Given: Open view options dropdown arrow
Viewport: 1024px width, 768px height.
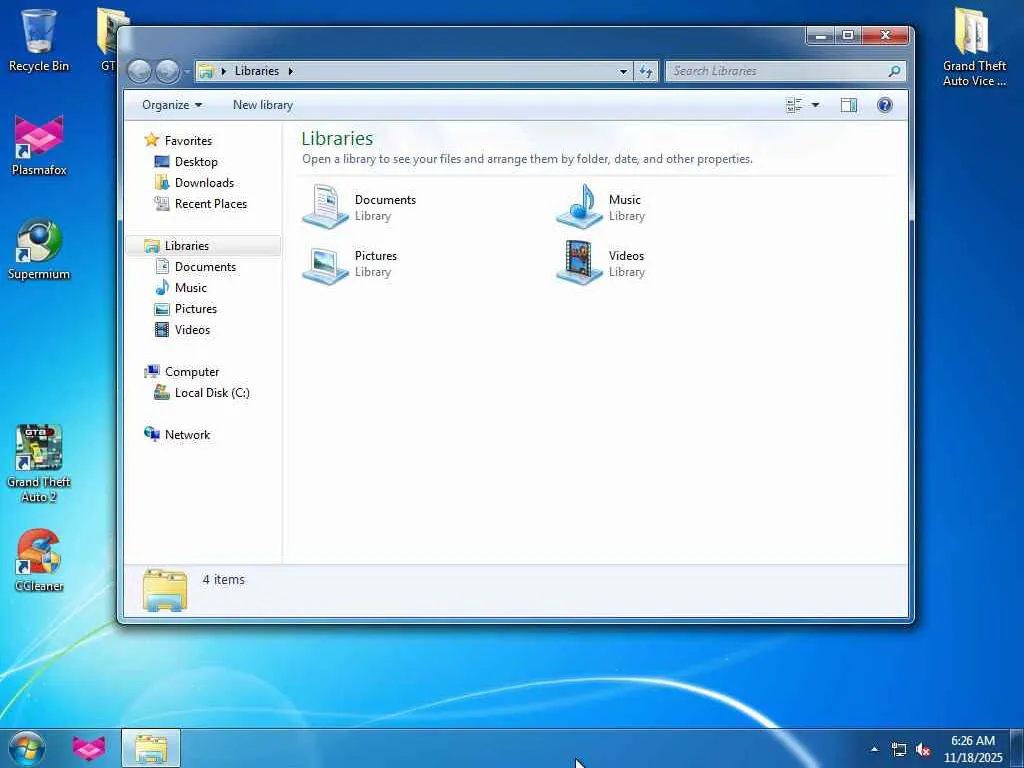Looking at the screenshot, I should [x=815, y=105].
